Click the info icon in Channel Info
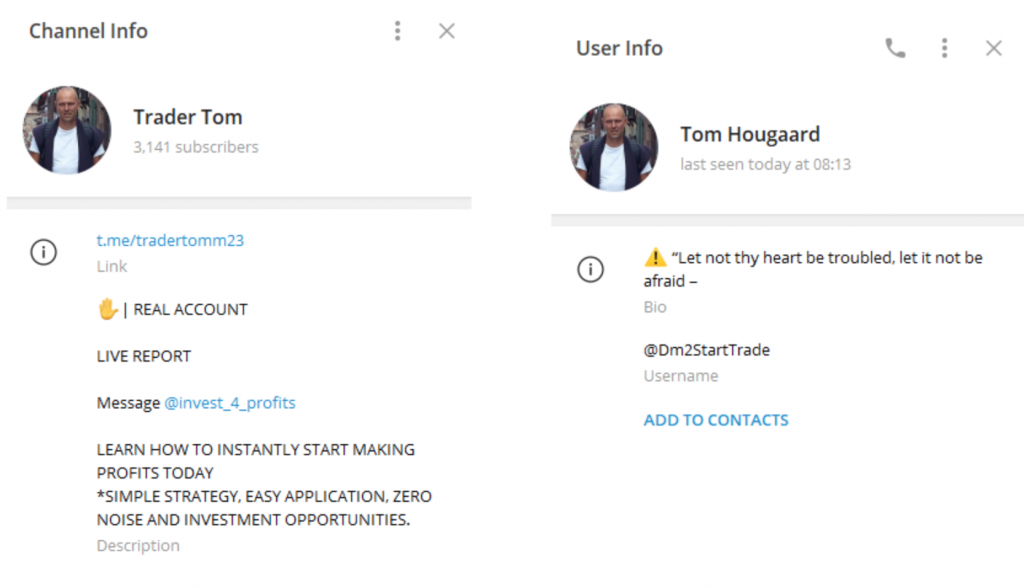Viewport: 1024px width, 588px height. (x=43, y=253)
